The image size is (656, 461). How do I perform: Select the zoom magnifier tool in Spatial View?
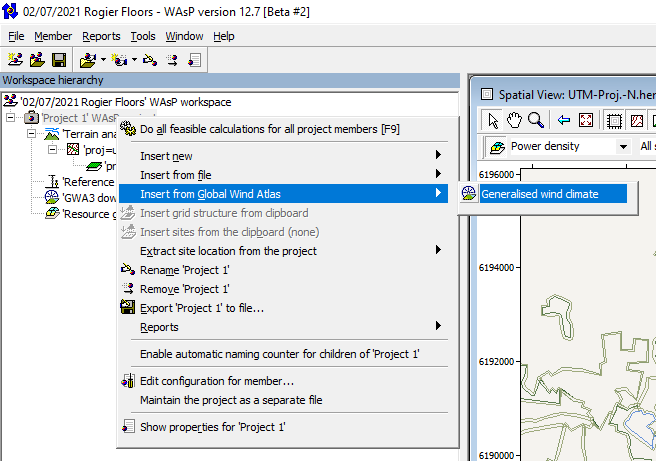(x=536, y=120)
